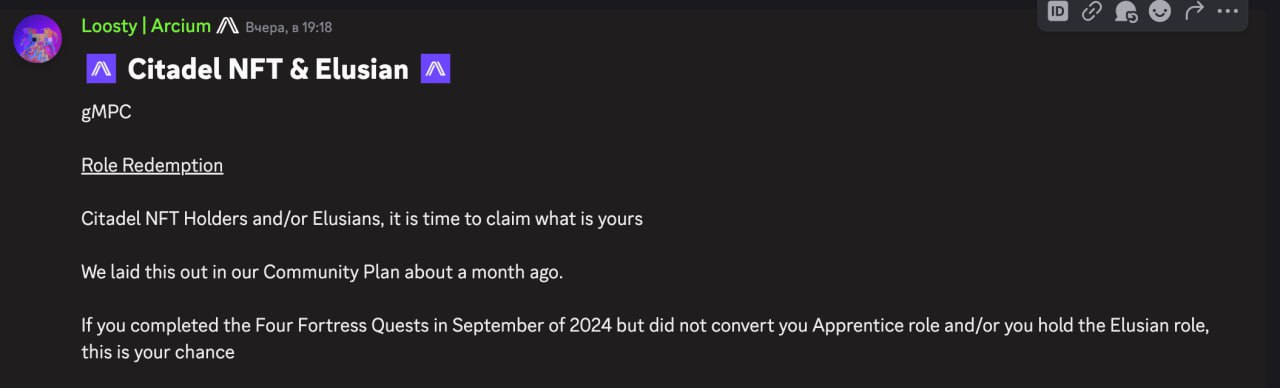The image size is (1280, 388).
Task: Click the line about Citadel NFT Holders claiming
Action: coord(362,218)
